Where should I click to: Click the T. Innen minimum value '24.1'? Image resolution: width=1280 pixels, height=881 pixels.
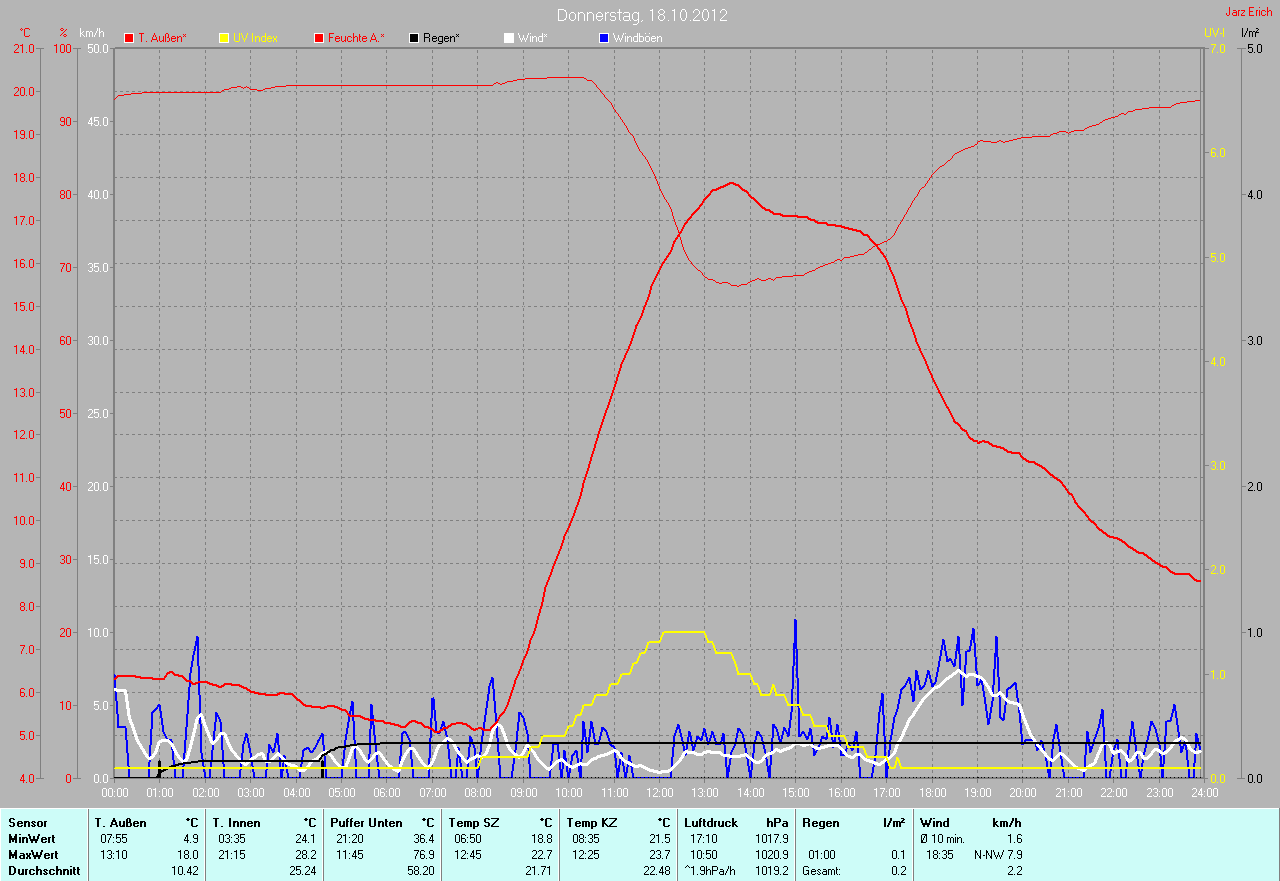click(306, 839)
